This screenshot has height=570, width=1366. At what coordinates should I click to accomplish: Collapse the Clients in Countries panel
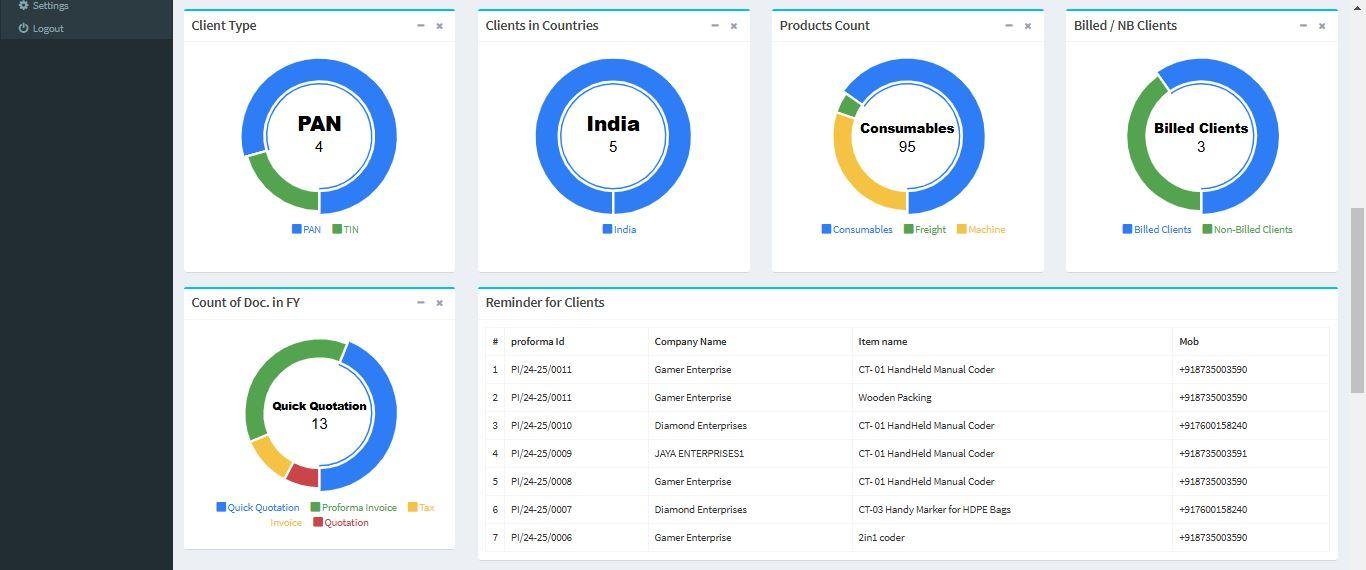tap(715, 26)
